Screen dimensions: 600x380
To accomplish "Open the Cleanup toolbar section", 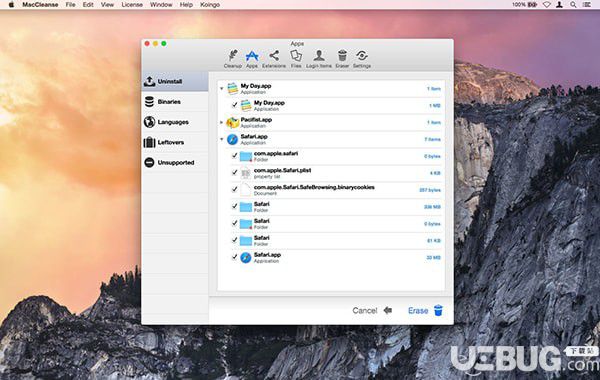I will click(x=233, y=59).
